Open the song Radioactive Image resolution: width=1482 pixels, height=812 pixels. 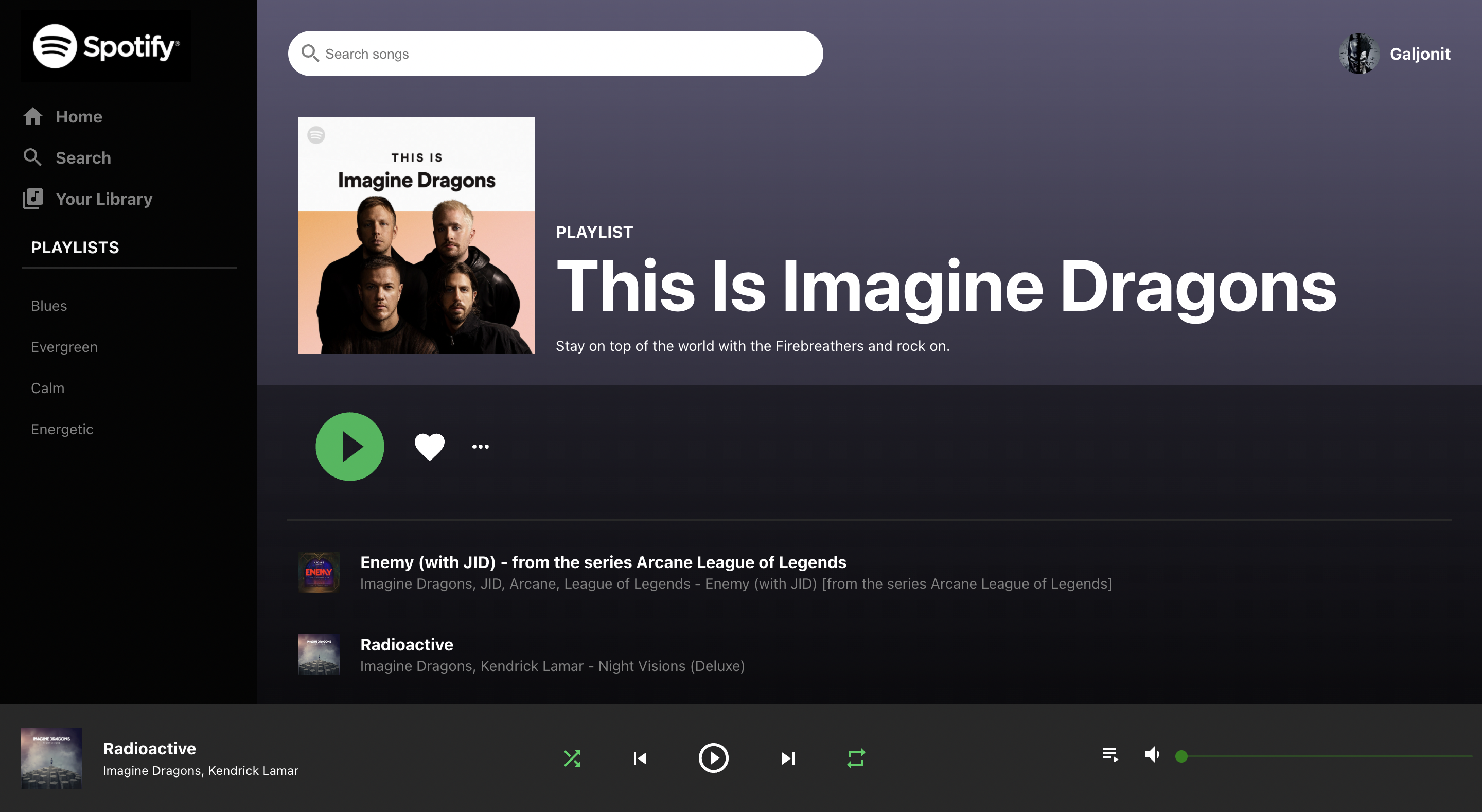tap(407, 645)
